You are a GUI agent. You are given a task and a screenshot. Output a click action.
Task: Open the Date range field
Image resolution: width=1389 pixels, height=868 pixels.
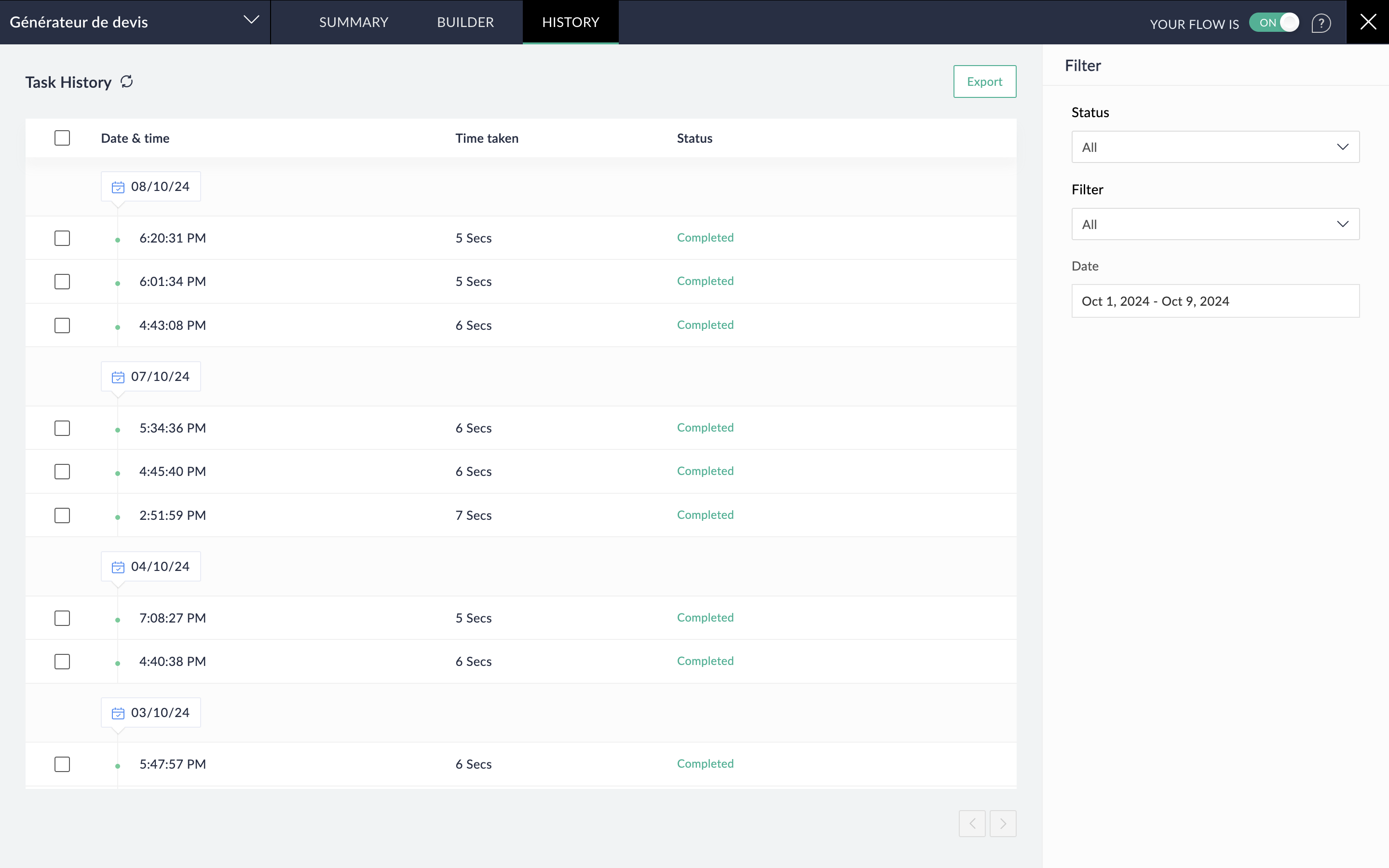[x=1215, y=301]
